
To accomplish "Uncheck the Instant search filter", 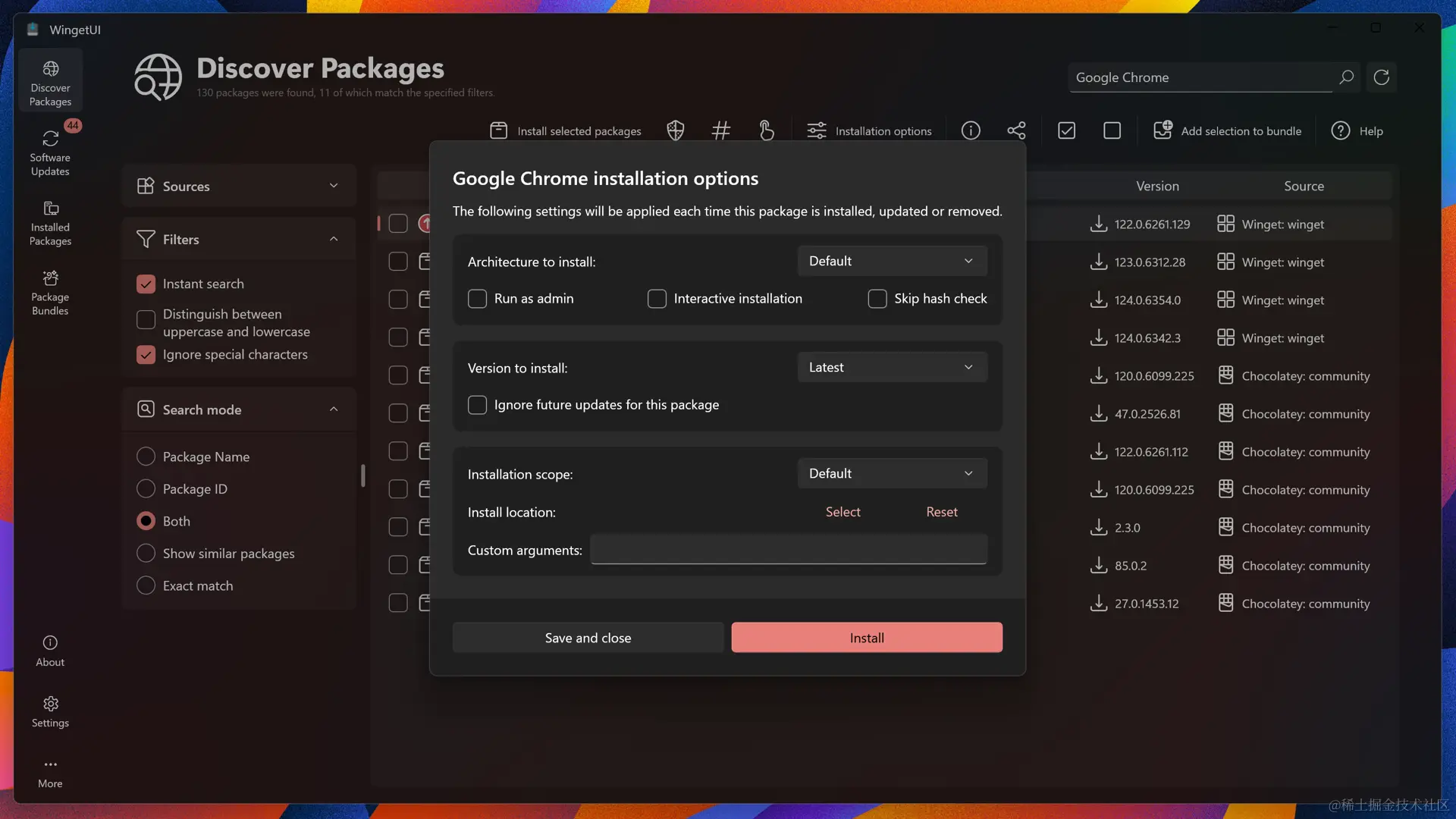I will (x=146, y=284).
